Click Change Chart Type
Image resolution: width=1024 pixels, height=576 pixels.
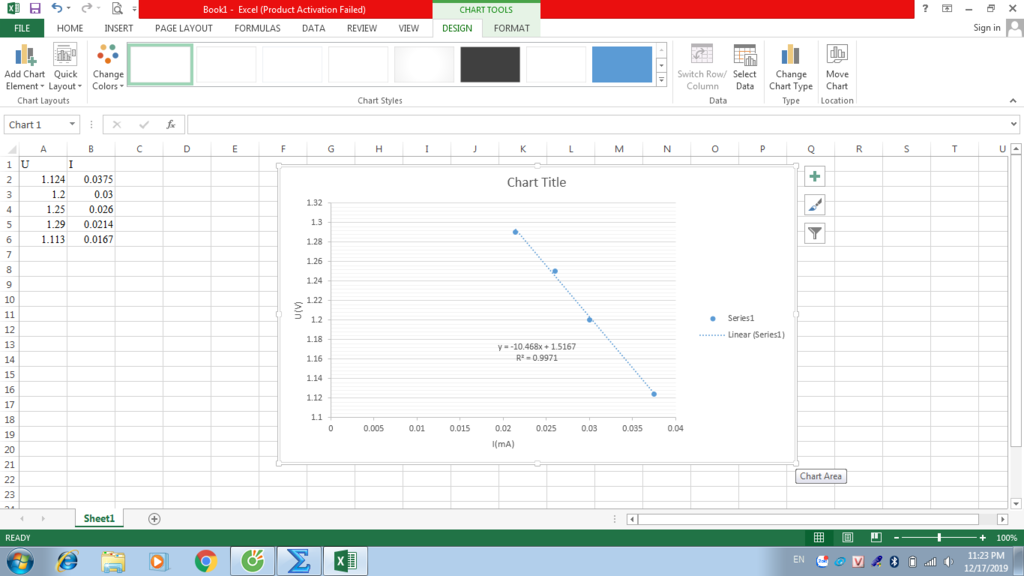point(790,67)
